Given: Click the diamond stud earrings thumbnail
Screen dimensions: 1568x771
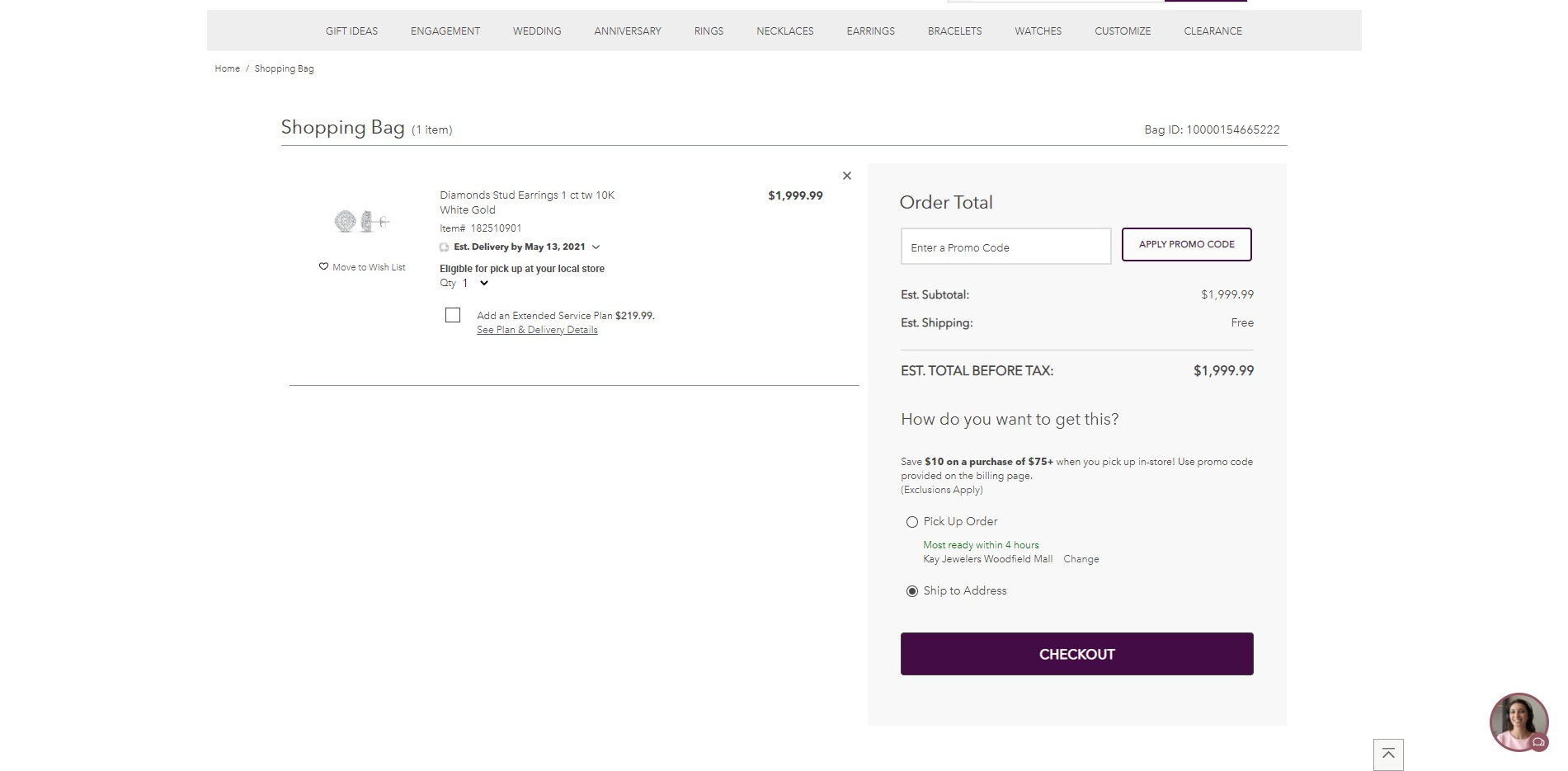Looking at the screenshot, I should coord(360,221).
